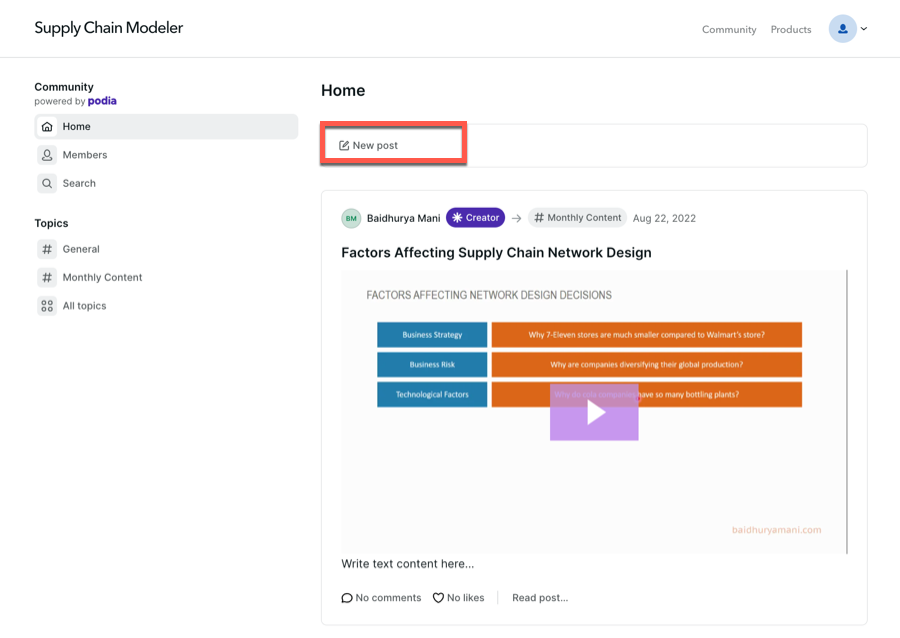
Task: Open post title Factors Affecting Supply Chain Network Design
Action: (x=496, y=253)
